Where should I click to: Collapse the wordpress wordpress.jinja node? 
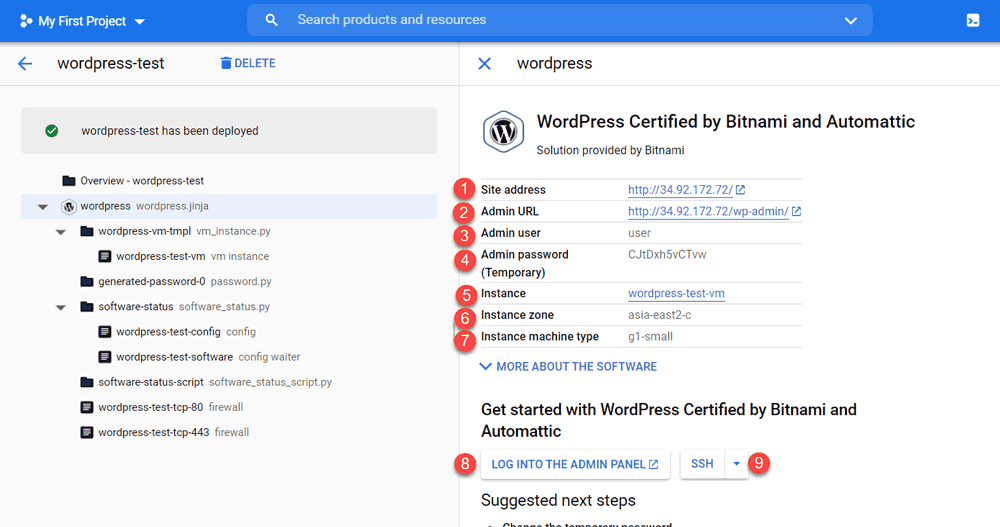point(43,207)
